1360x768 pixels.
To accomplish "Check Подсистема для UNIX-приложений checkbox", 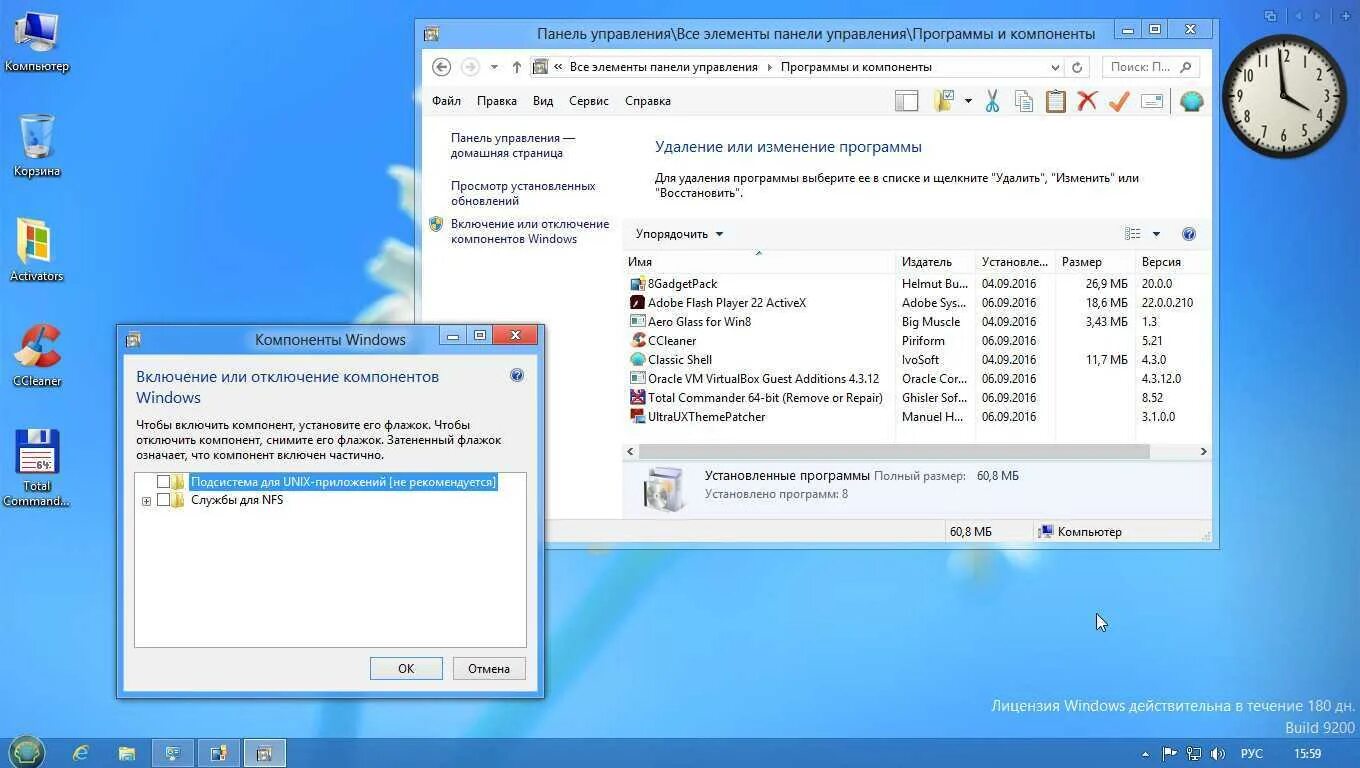I will [163, 482].
